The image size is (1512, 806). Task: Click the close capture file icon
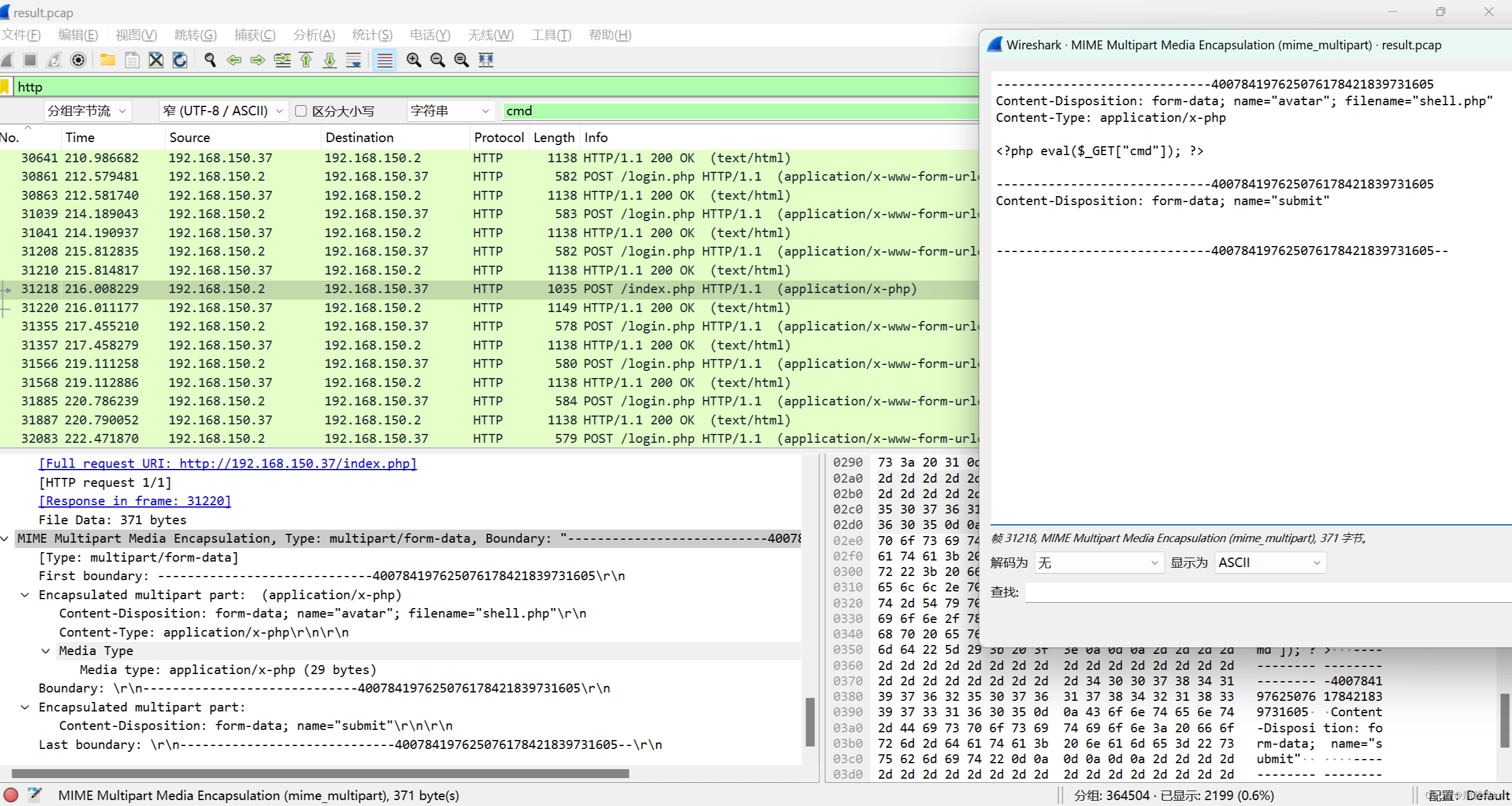coord(156,60)
